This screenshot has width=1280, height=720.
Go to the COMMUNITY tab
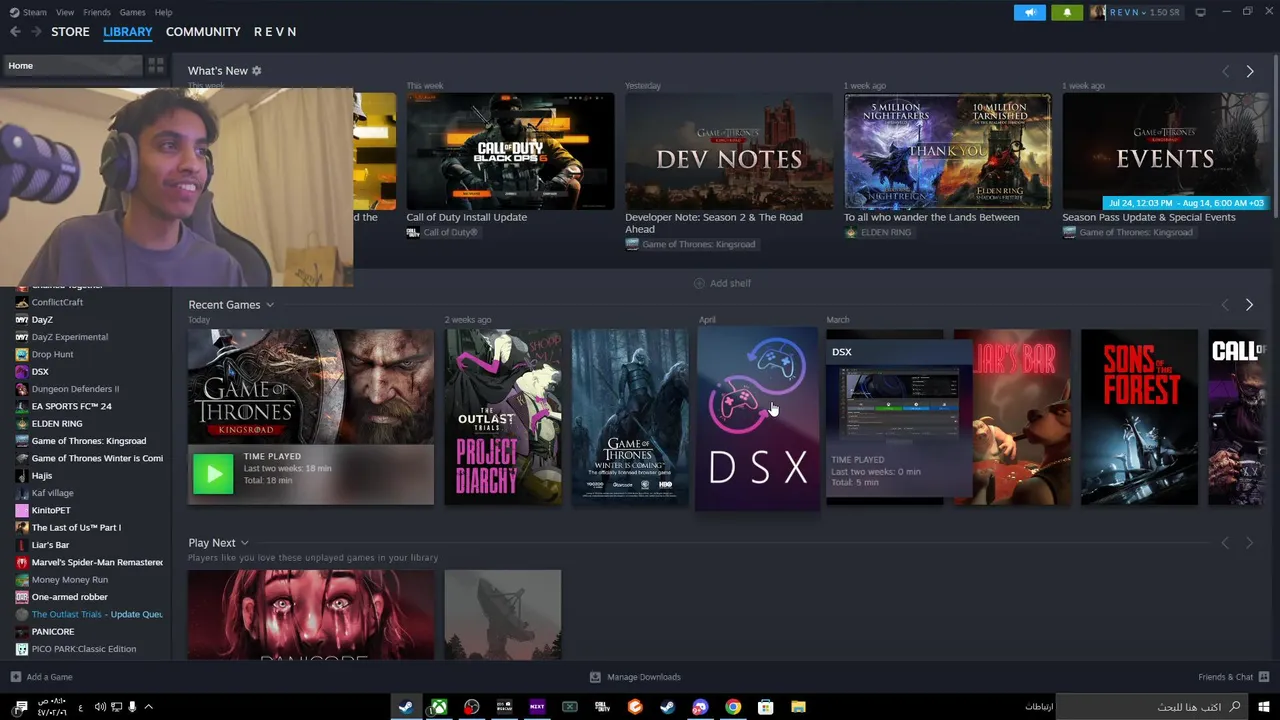pyautogui.click(x=203, y=32)
